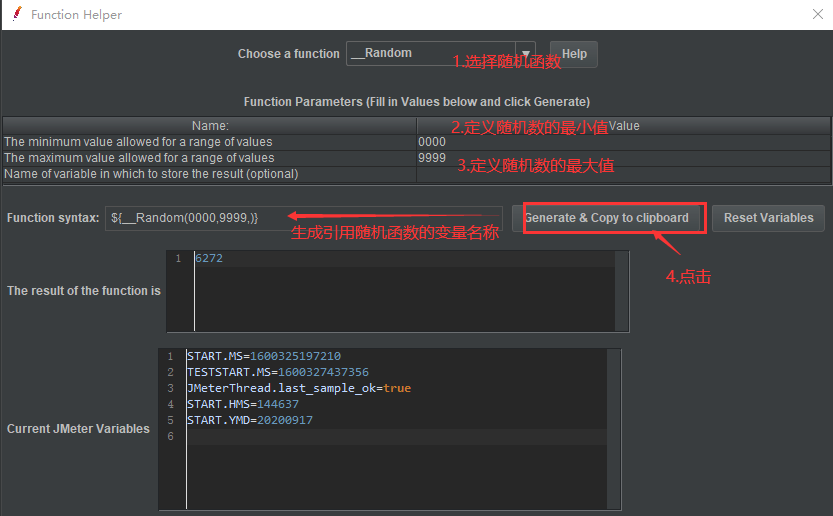Viewport: 833px width, 516px height.
Task: Select the START.YMD variable line
Action: (x=249, y=420)
